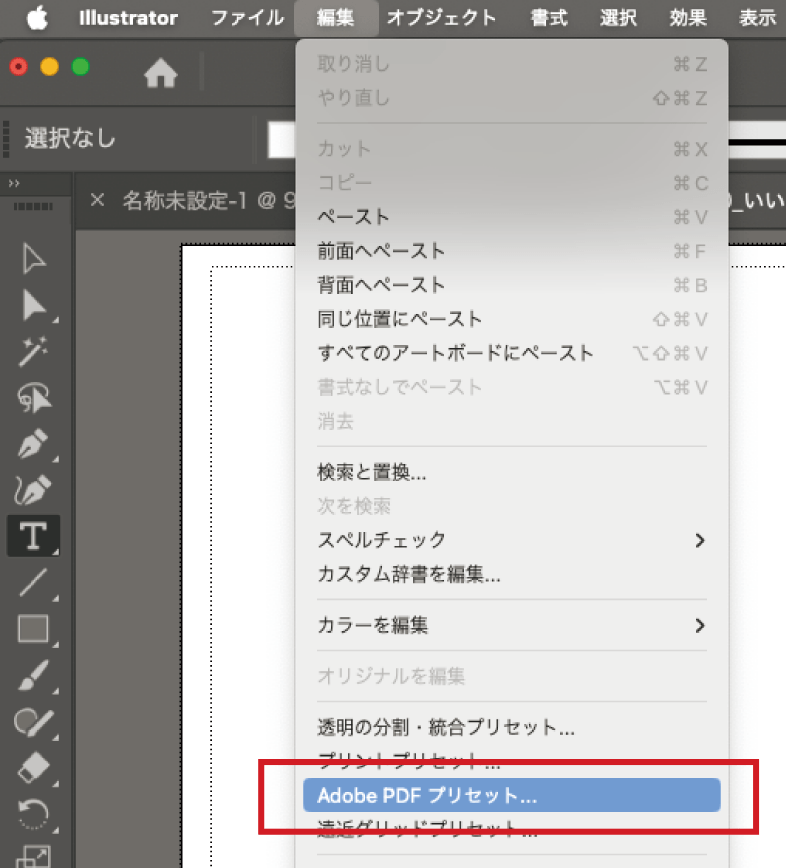This screenshot has width=786, height=868.
Task: Choose プリントプリセット... menu item
Action: 512,761
